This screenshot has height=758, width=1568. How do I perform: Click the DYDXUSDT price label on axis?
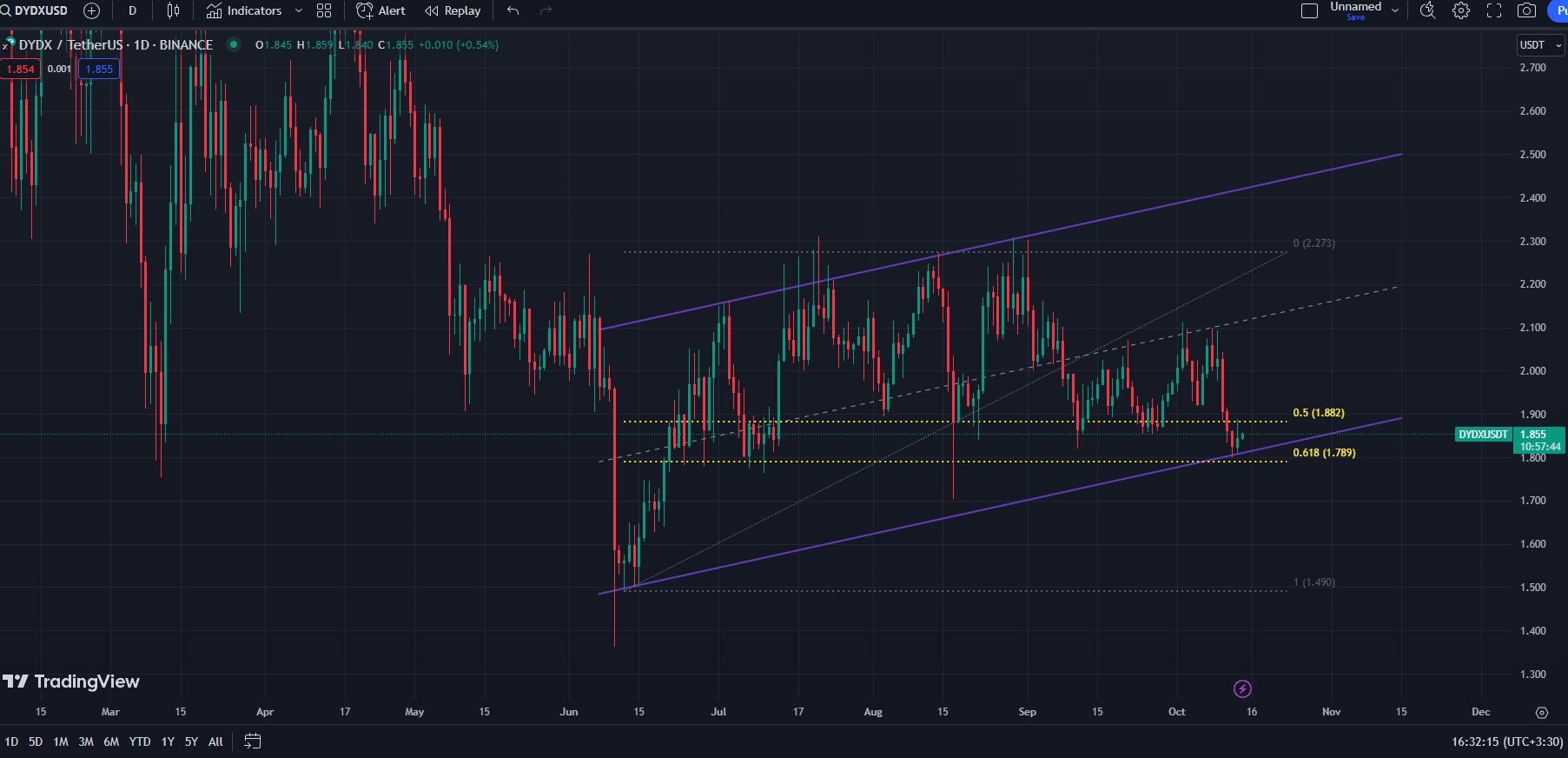[x=1483, y=434]
